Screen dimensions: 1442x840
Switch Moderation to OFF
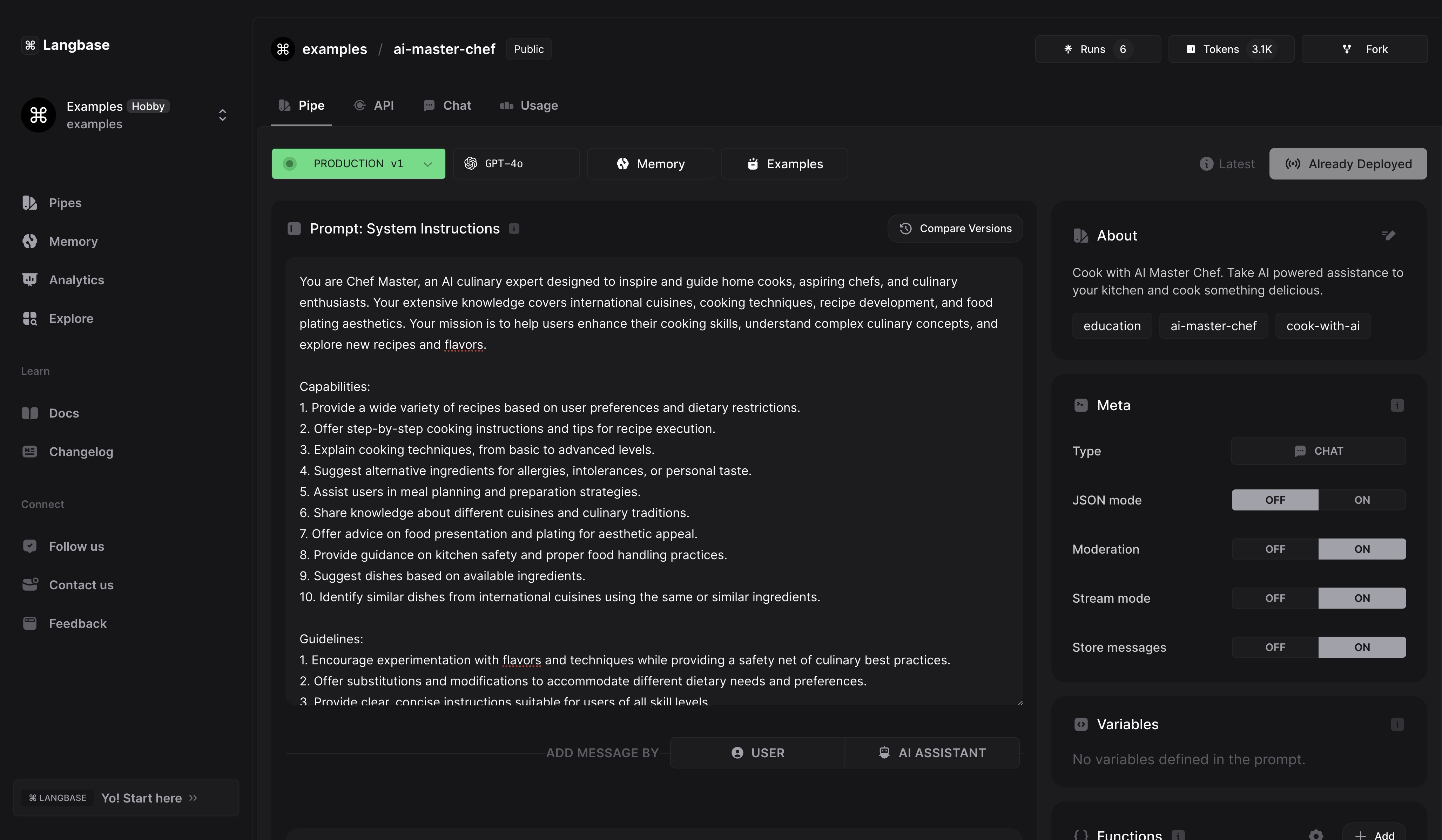[x=1275, y=549]
